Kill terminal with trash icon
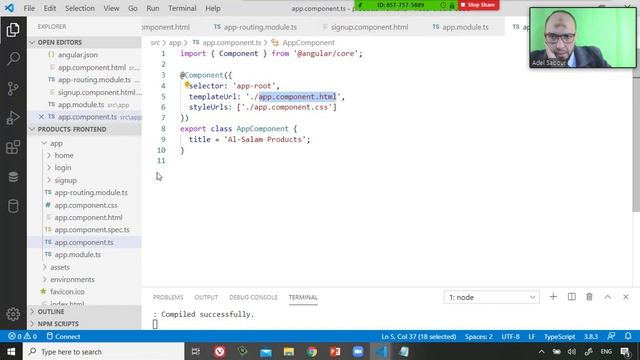 point(589,297)
